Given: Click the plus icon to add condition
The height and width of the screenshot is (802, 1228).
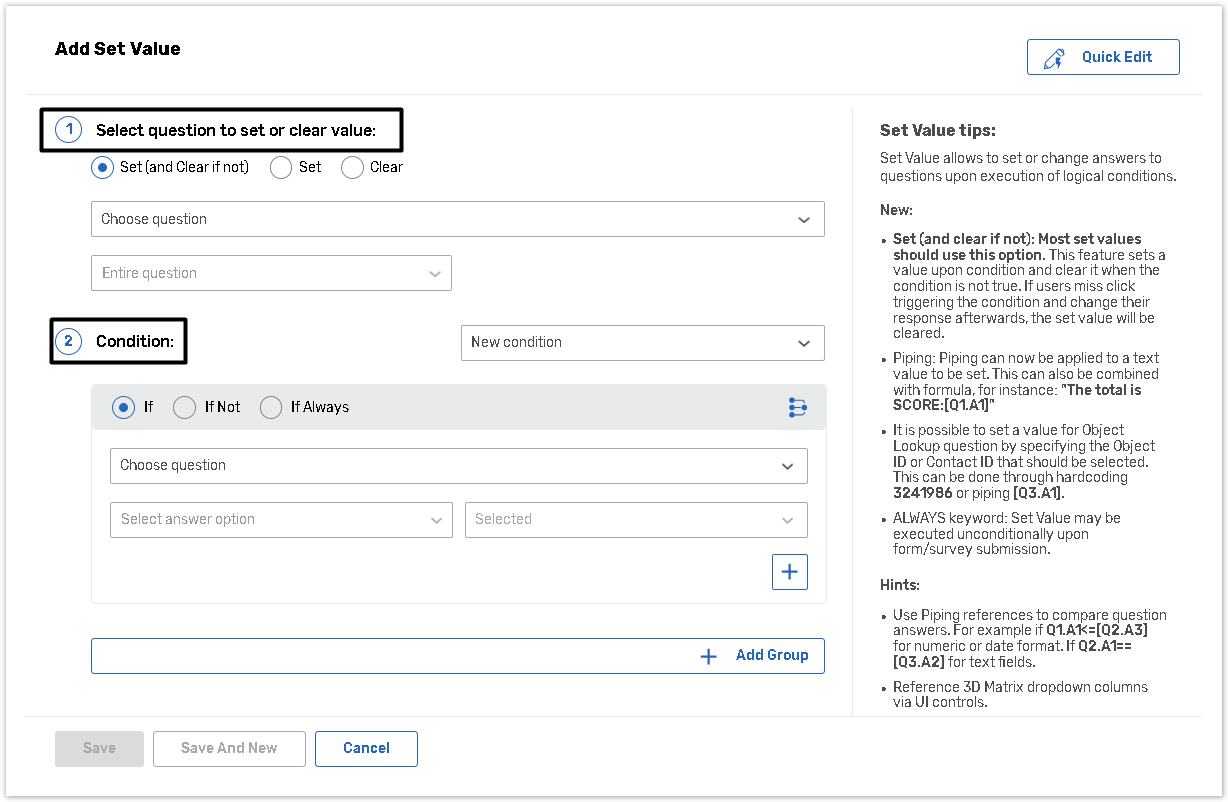Looking at the screenshot, I should pos(789,572).
